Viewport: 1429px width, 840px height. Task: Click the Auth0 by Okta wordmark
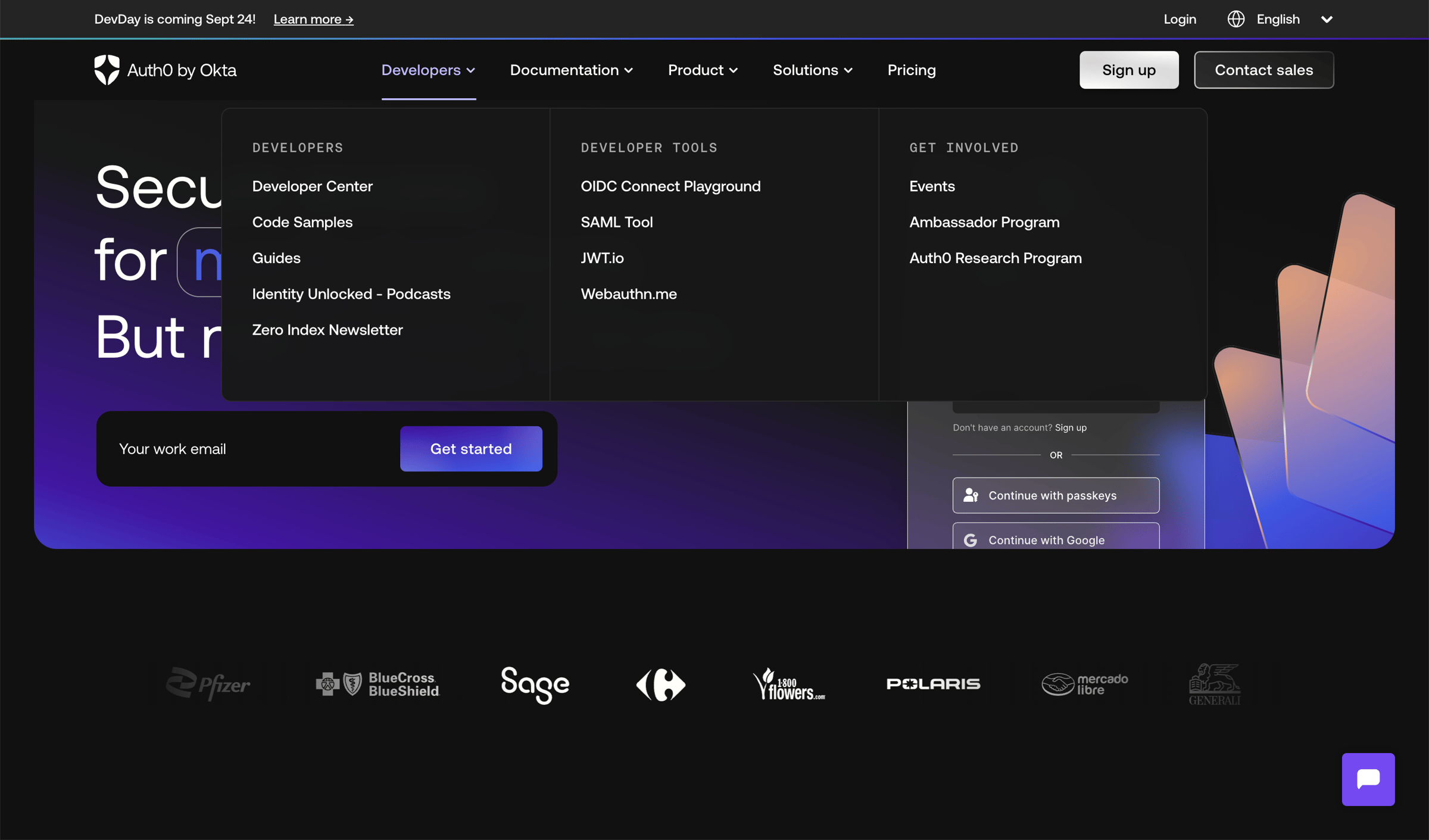(x=182, y=70)
